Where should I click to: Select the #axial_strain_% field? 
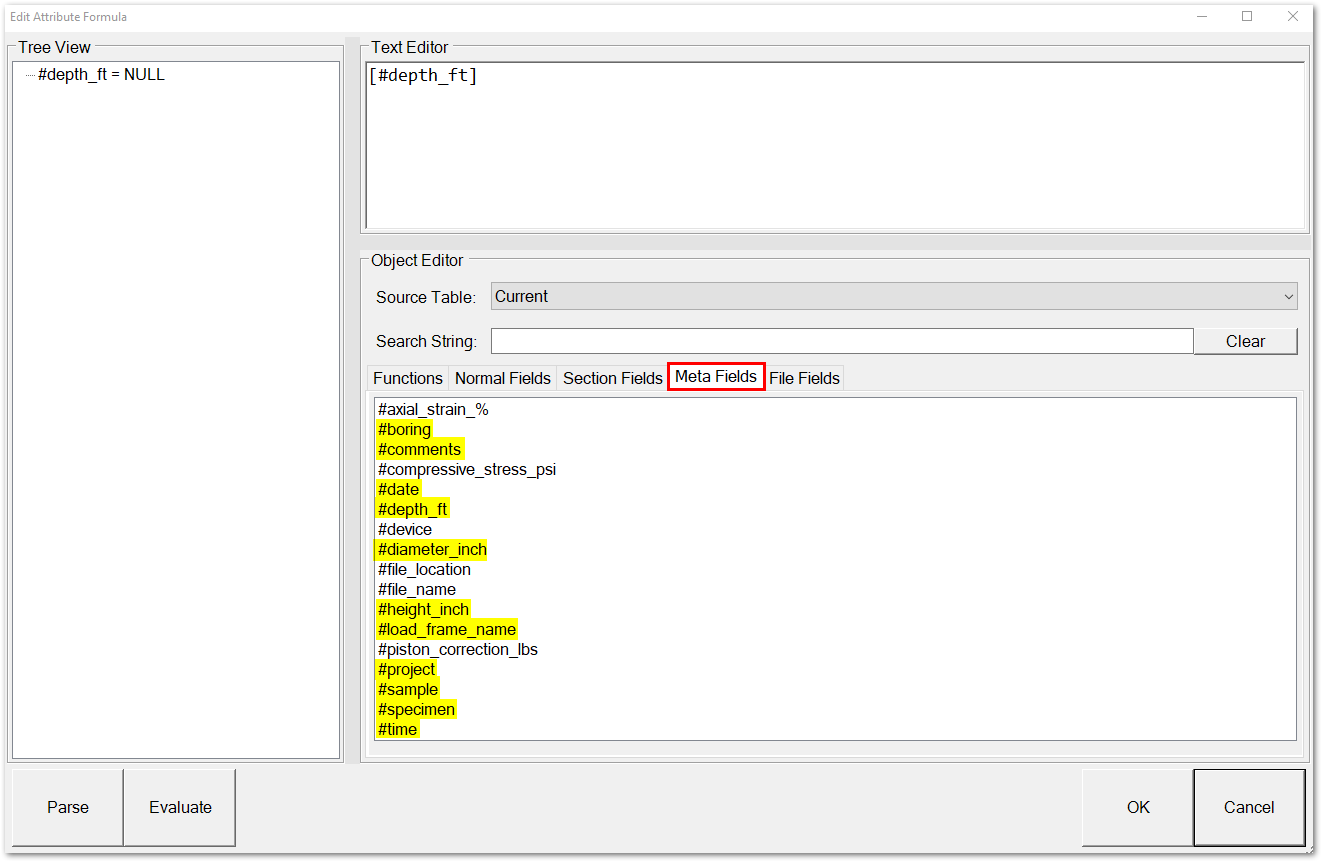(x=433, y=409)
